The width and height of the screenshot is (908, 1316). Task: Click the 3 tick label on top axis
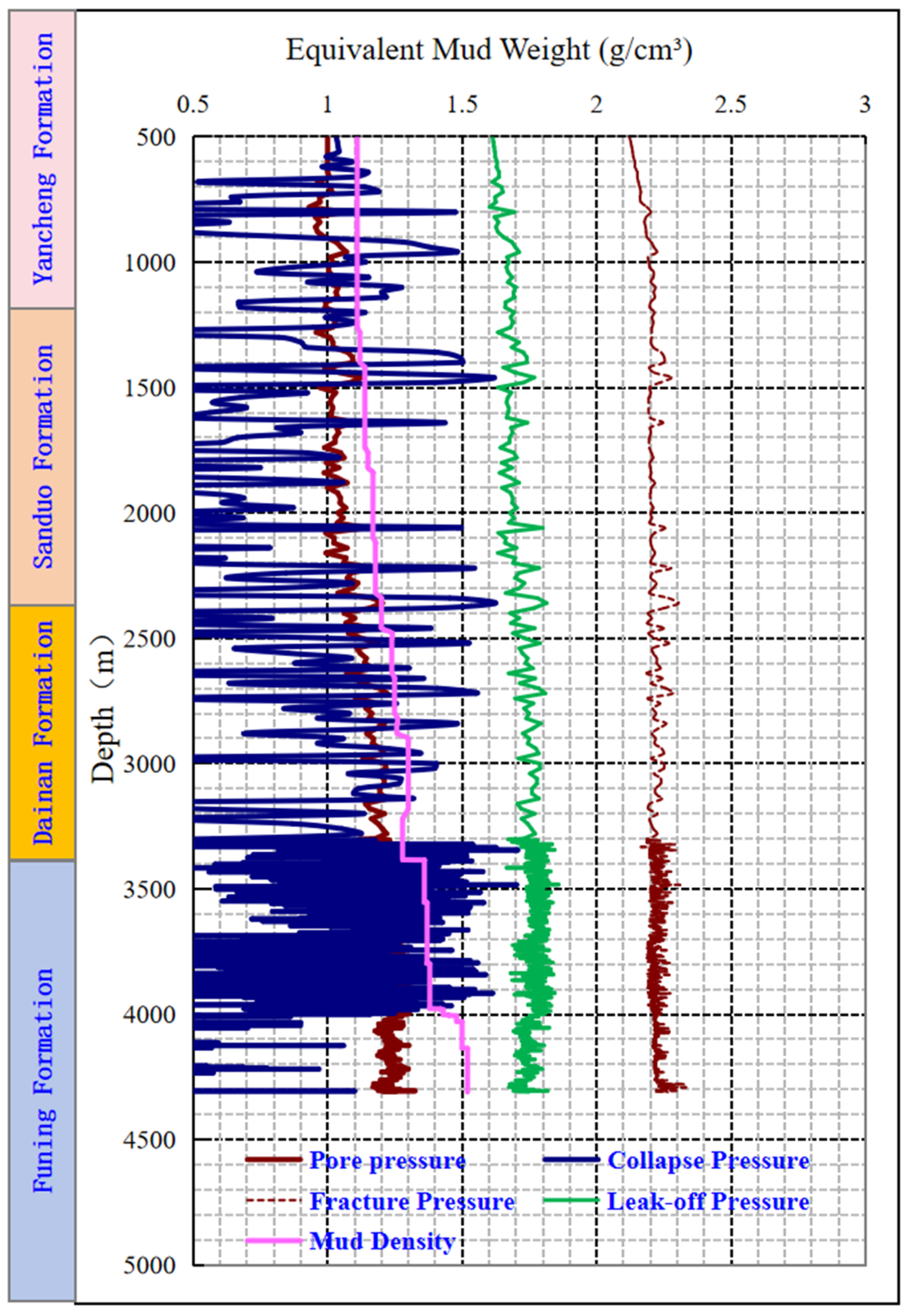(865, 105)
